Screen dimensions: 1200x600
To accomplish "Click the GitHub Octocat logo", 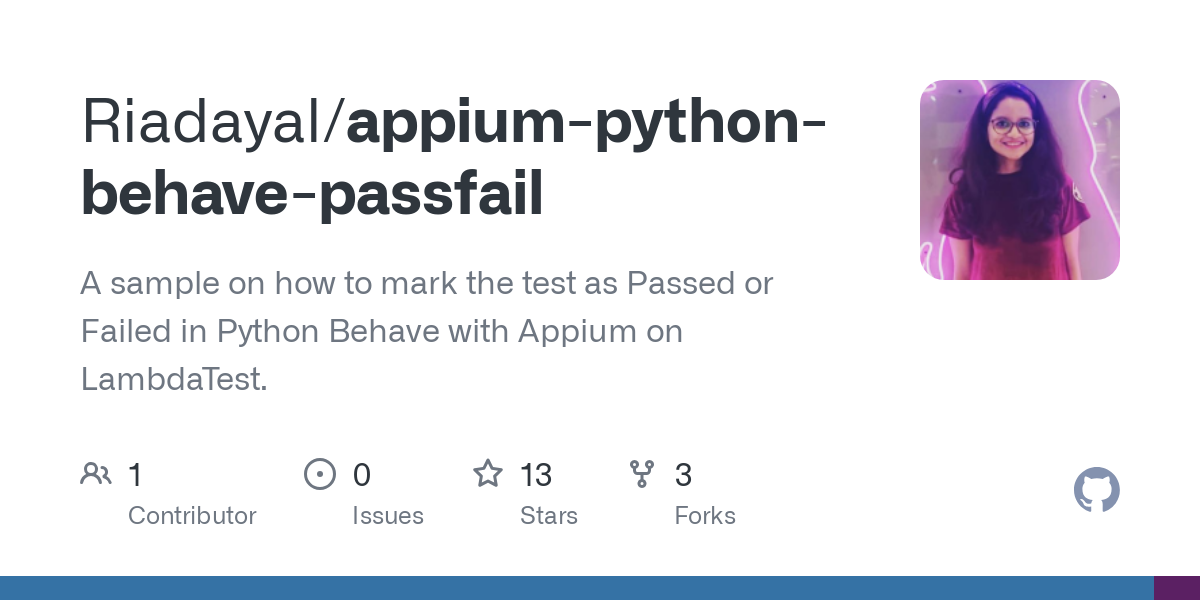I will pos(1097,491).
